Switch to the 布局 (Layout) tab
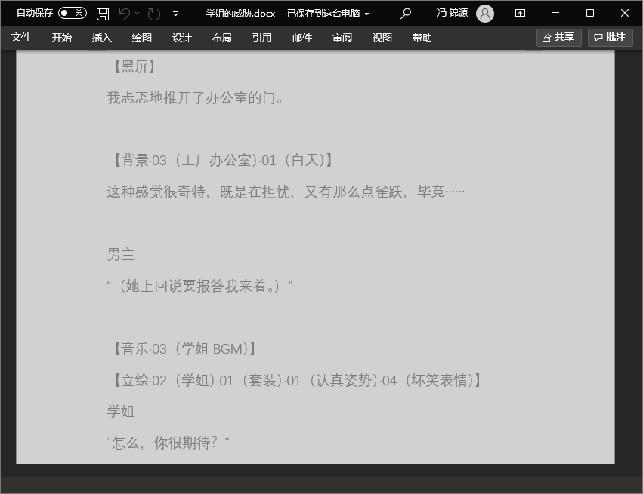643x494 pixels. tap(222, 38)
